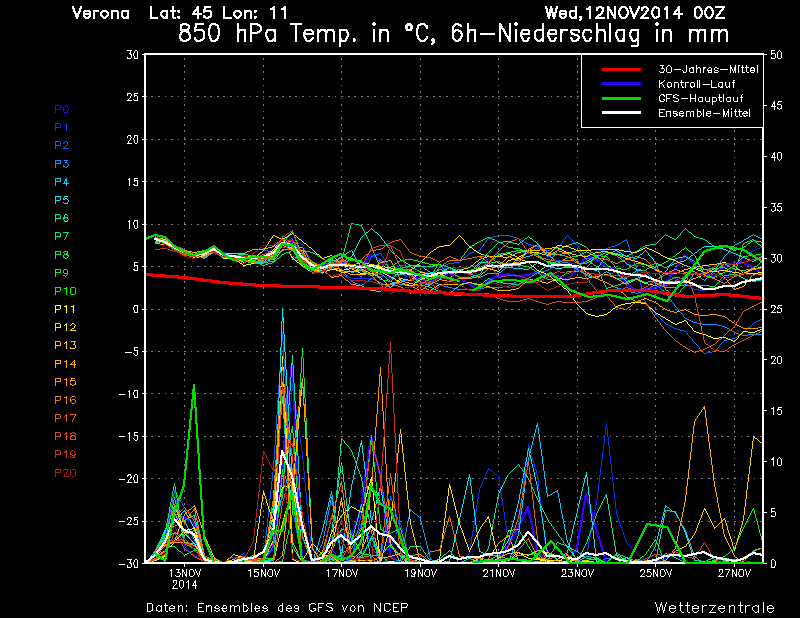Viewport: 800px width, 618px height.
Task: Click the P20 ensemble member label
Action: (x=65, y=473)
